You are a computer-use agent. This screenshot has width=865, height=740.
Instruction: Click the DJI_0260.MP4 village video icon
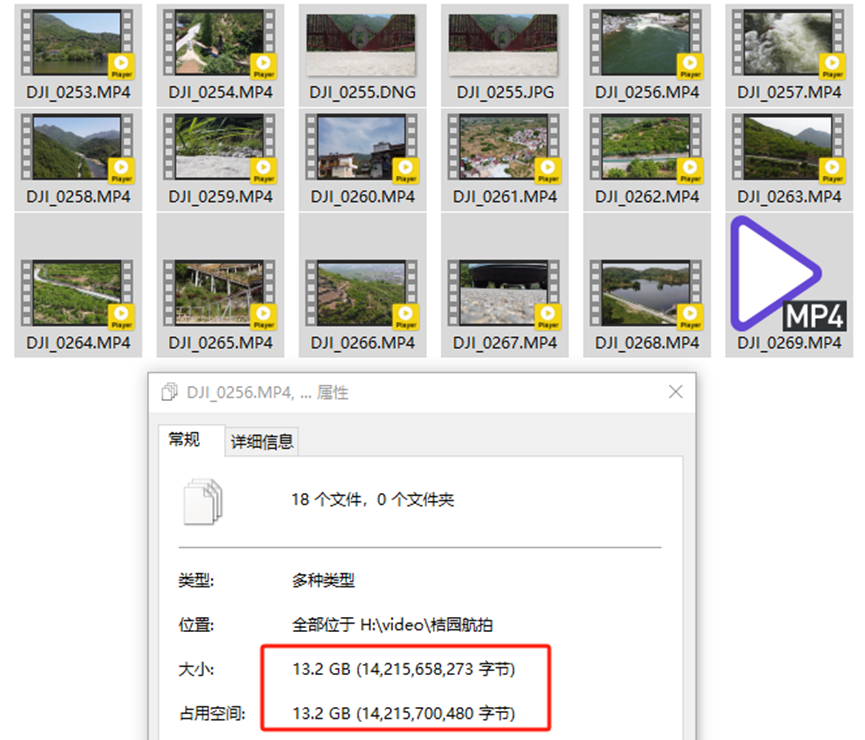click(x=362, y=150)
